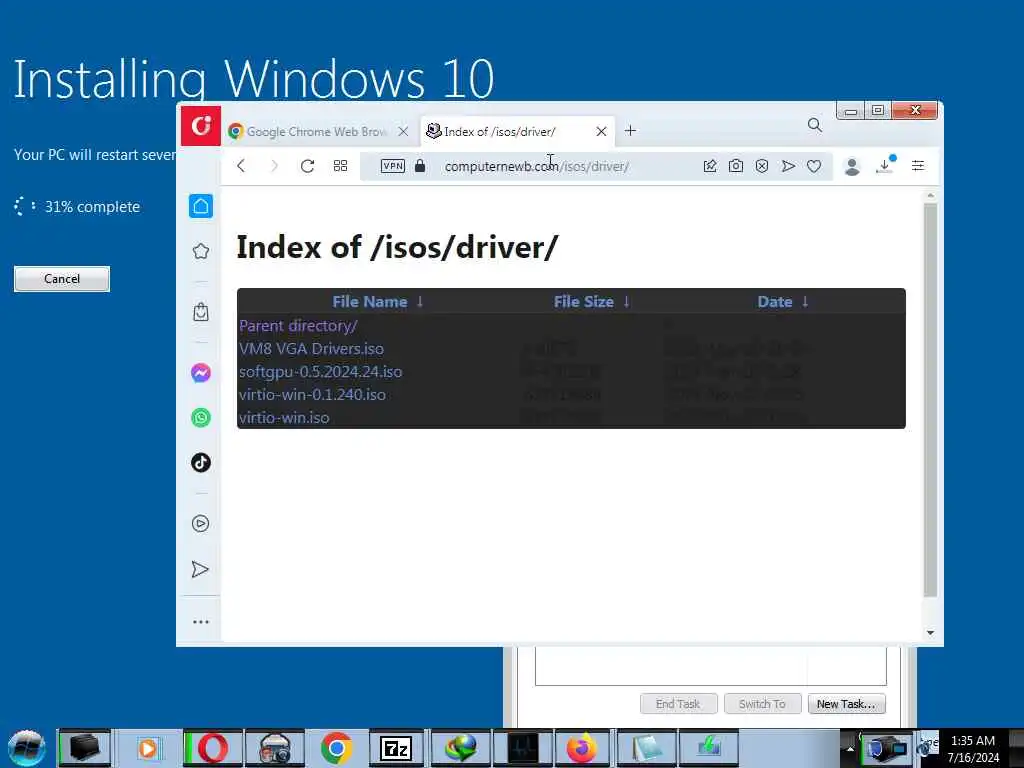This screenshot has width=1024, height=768.
Task: Open the Parent directory/ link
Action: (298, 325)
